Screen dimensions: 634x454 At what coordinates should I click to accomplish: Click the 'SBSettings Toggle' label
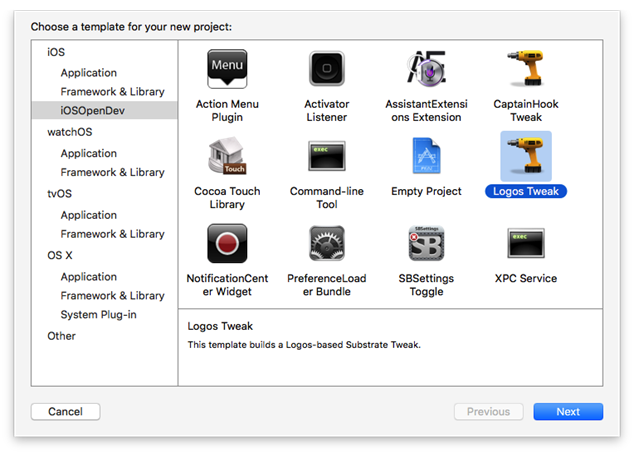click(427, 285)
